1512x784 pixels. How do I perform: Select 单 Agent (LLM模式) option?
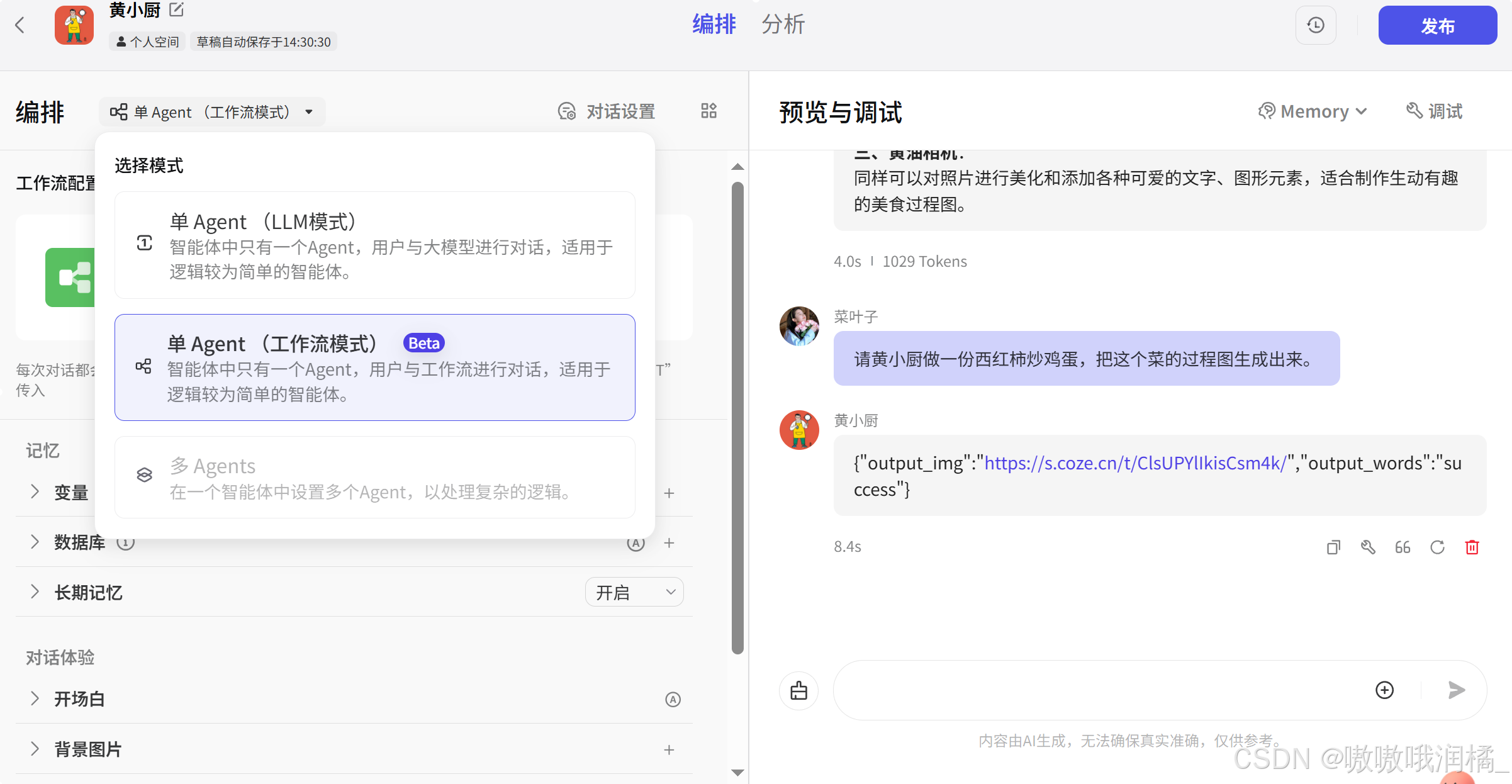click(375, 245)
